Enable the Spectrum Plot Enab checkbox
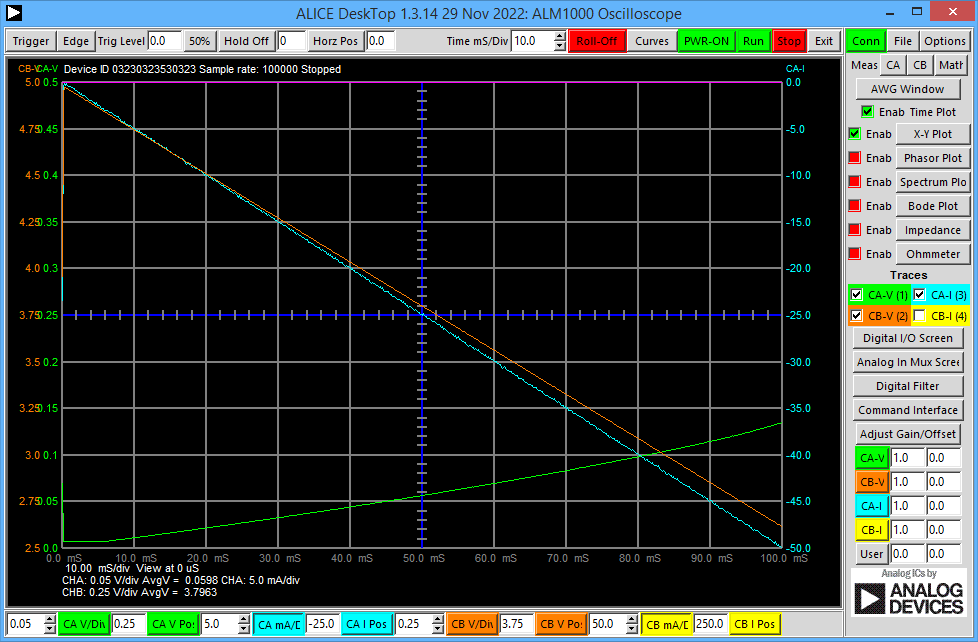Screen dimensions: 978x642 point(854,181)
